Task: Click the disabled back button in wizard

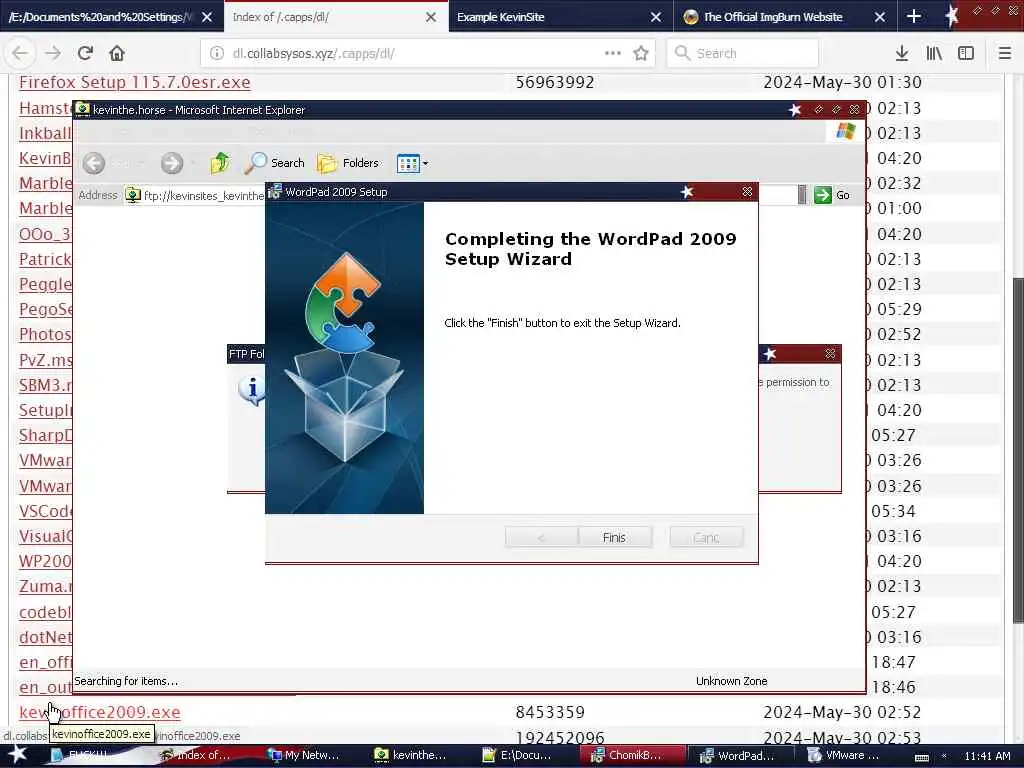Action: (x=541, y=537)
